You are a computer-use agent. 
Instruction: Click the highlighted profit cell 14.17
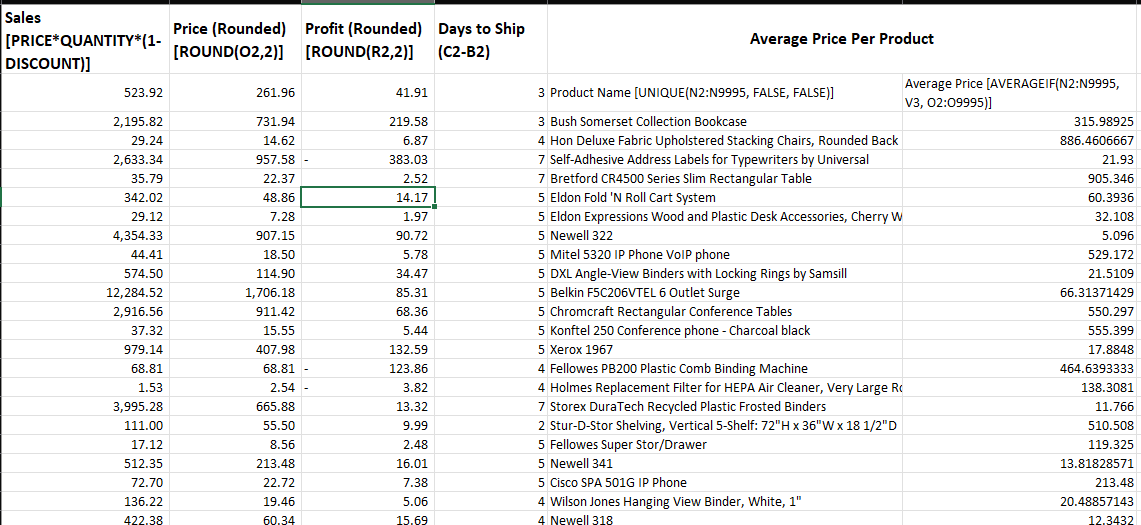click(x=367, y=197)
